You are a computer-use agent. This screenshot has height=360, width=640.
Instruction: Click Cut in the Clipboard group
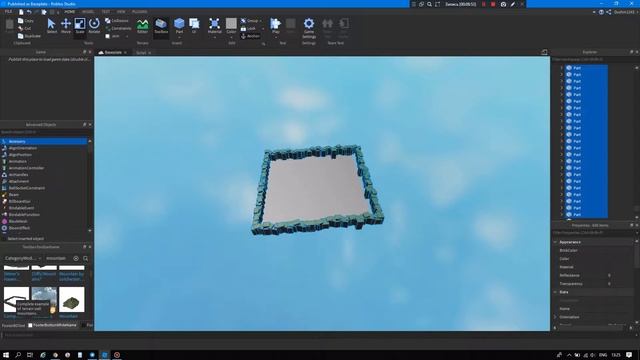tap(24, 28)
